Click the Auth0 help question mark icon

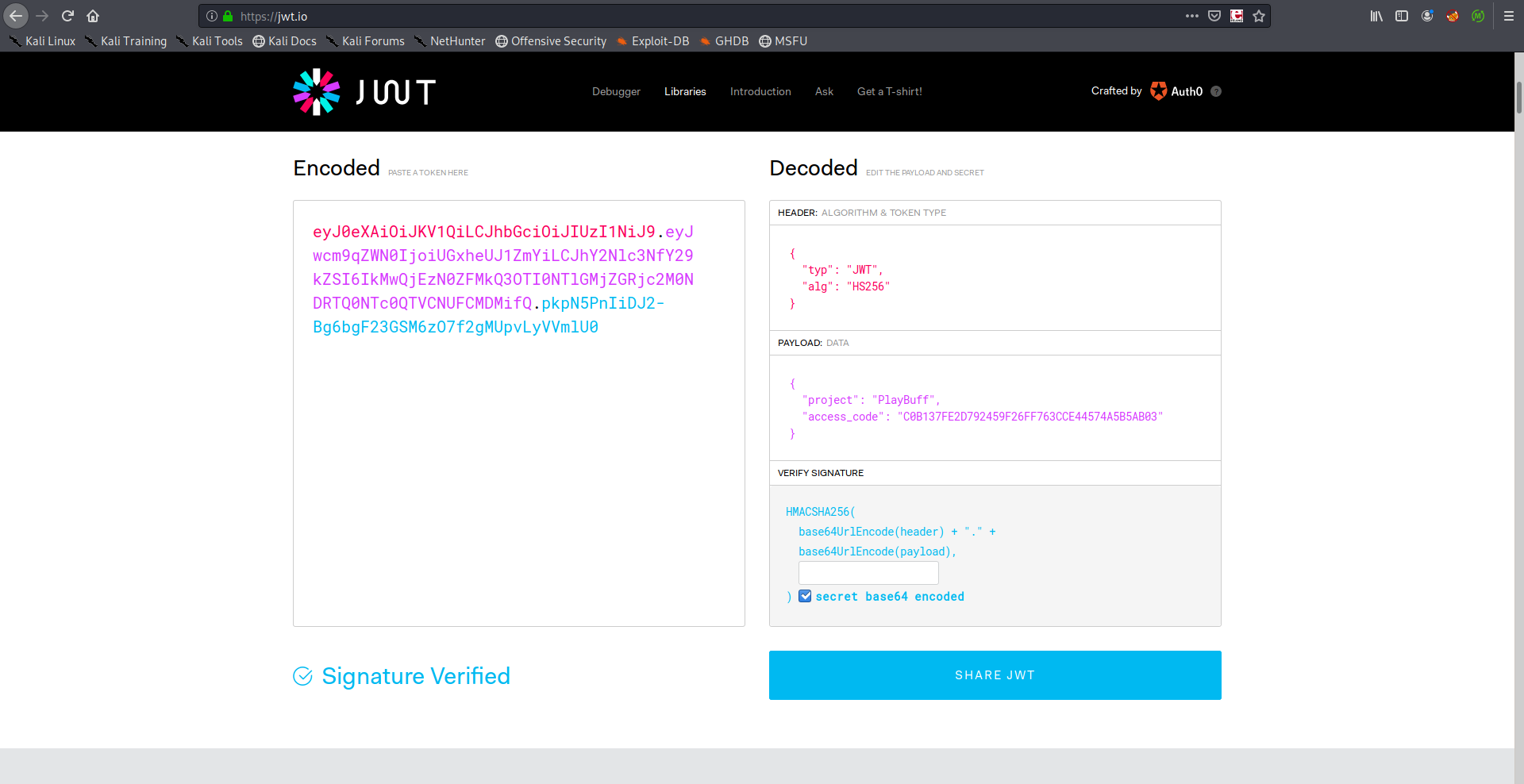click(1216, 91)
